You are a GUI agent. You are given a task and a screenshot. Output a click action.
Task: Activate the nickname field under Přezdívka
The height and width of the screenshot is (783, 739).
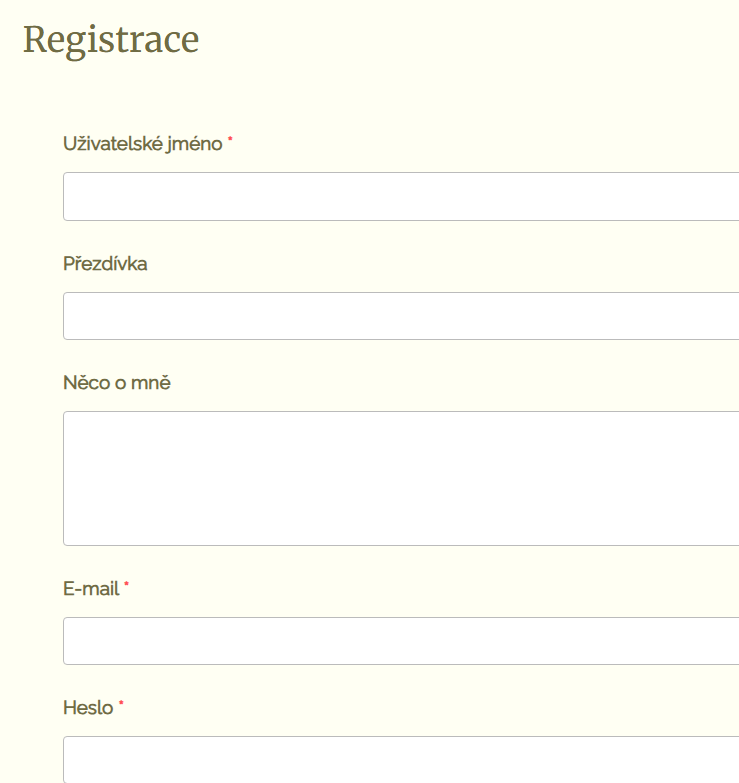[x=400, y=316]
